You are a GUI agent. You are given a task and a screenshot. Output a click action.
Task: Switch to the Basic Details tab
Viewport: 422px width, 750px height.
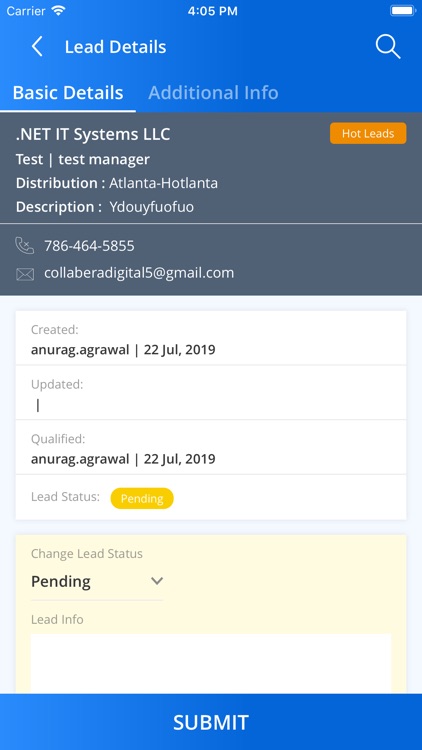point(68,92)
